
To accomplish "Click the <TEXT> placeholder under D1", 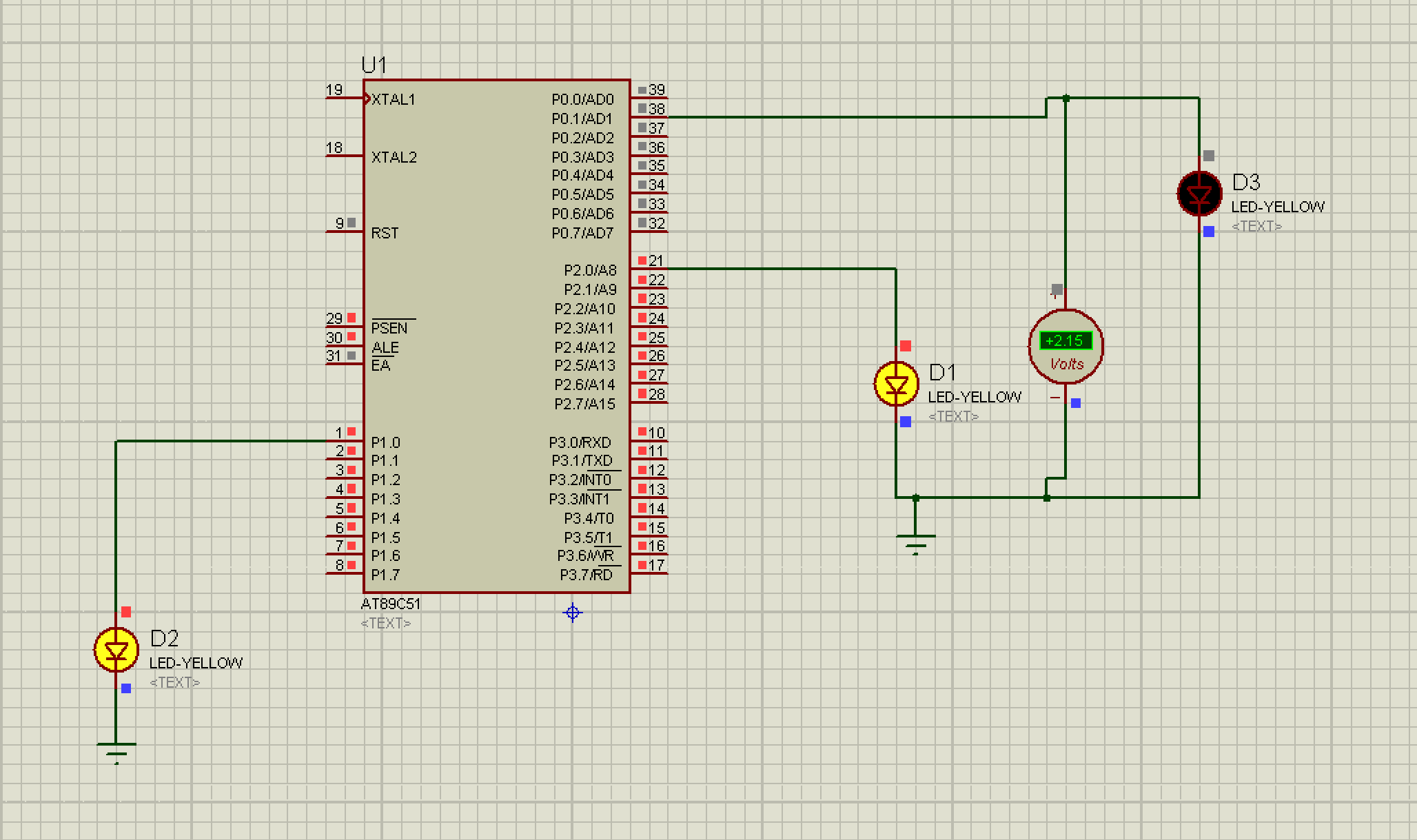I will point(954,416).
